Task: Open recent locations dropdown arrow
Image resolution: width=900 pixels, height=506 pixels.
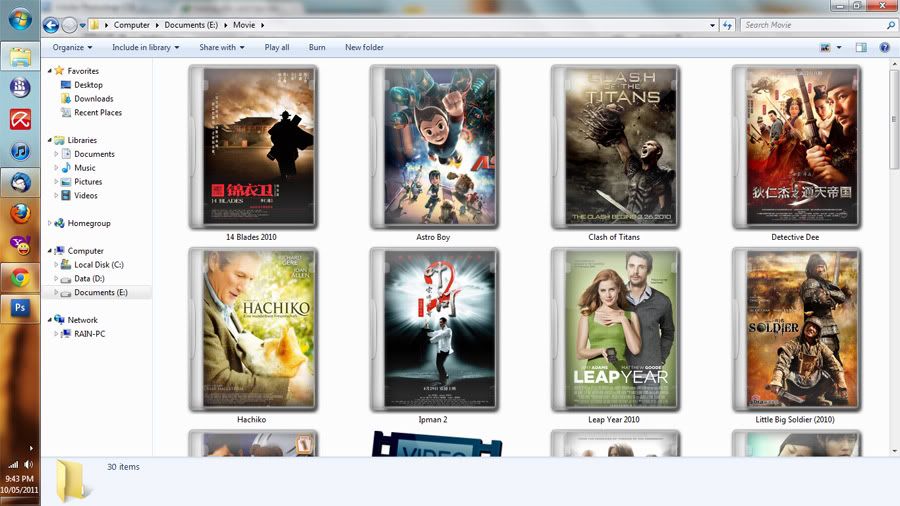Action: pos(83,25)
